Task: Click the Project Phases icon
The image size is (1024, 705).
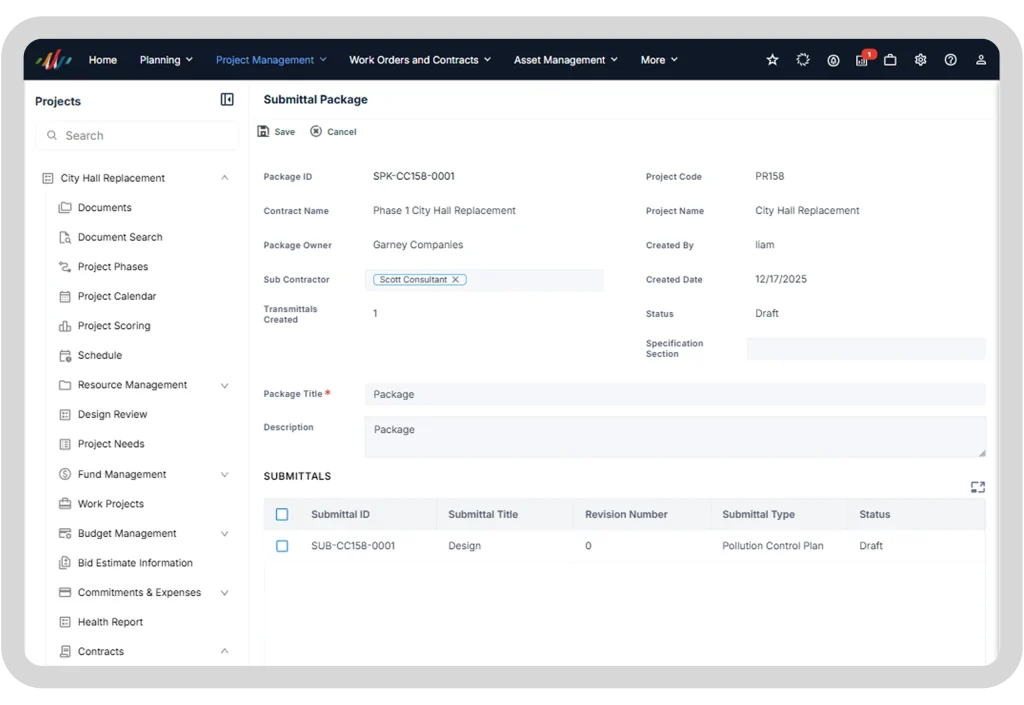Action: (x=65, y=266)
